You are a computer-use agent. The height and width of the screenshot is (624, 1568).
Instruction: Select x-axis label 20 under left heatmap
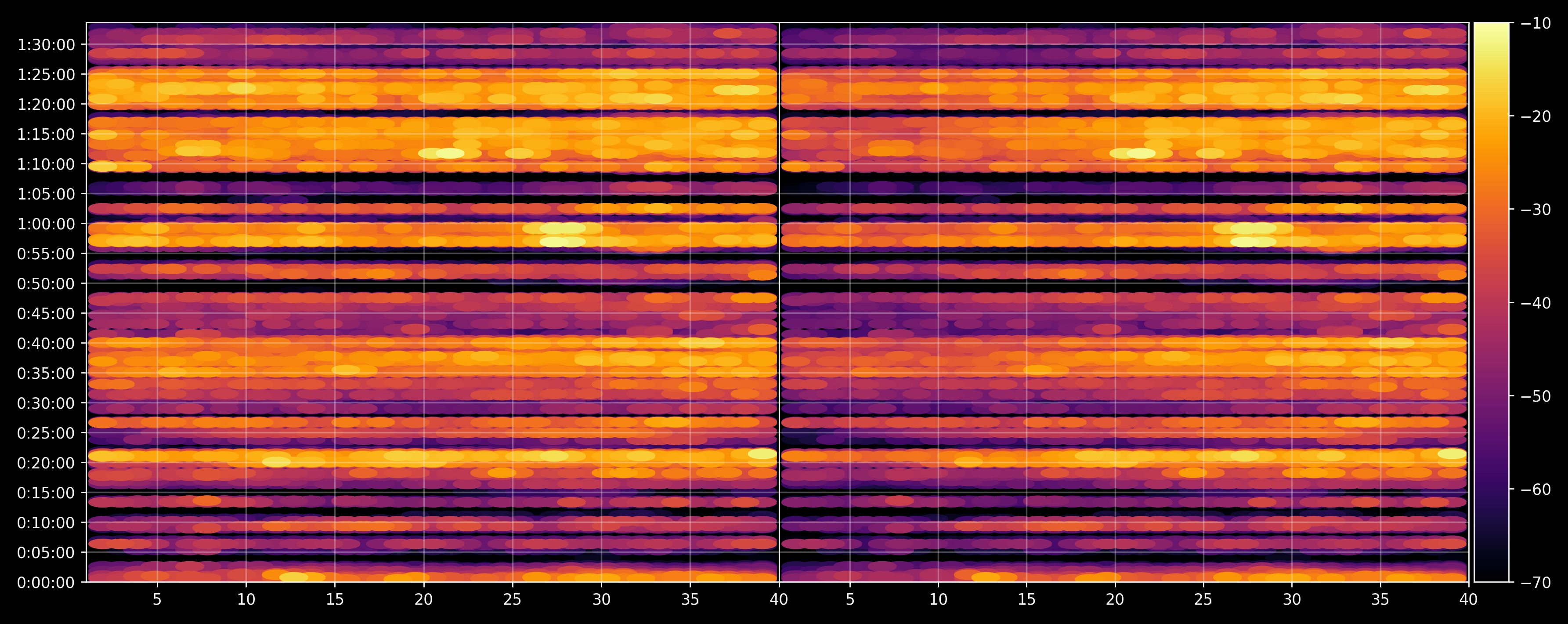tap(424, 600)
